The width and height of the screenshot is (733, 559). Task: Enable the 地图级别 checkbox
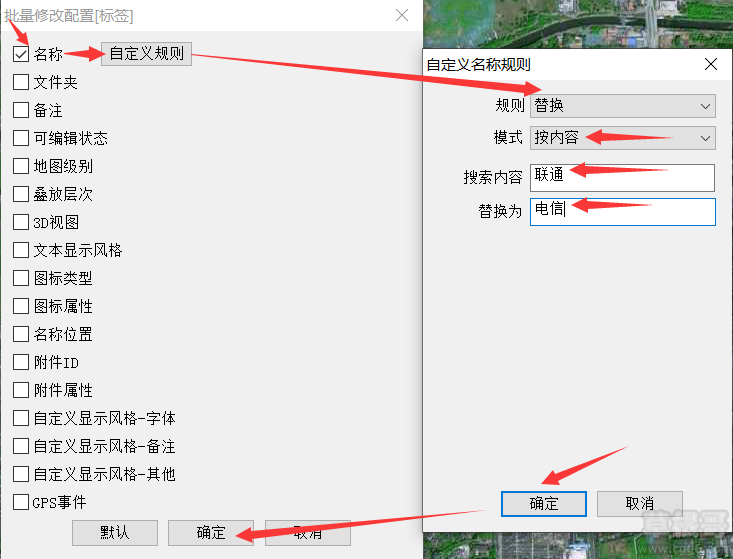click(x=21, y=166)
